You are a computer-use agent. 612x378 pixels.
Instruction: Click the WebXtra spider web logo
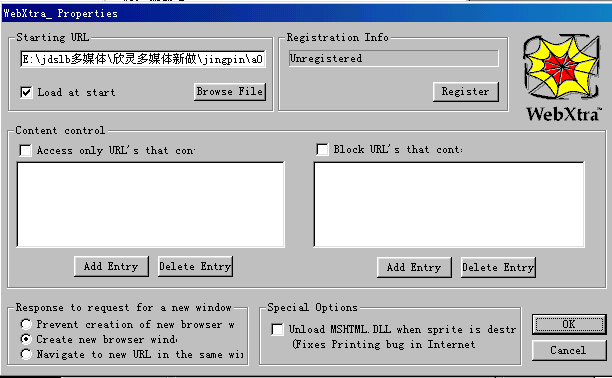pos(561,67)
